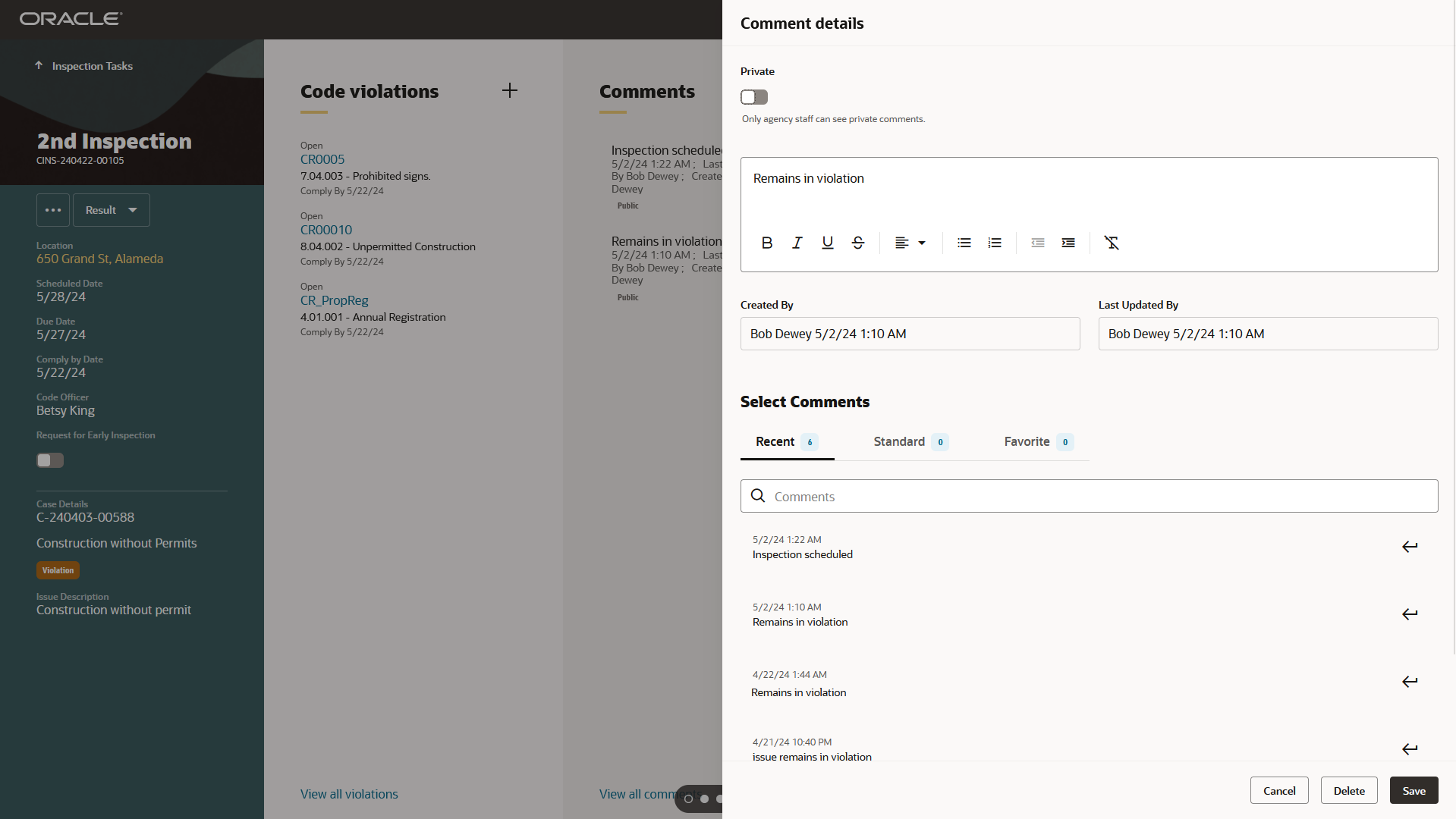
Task: Switch to the Favorite comments tab
Action: click(1027, 442)
